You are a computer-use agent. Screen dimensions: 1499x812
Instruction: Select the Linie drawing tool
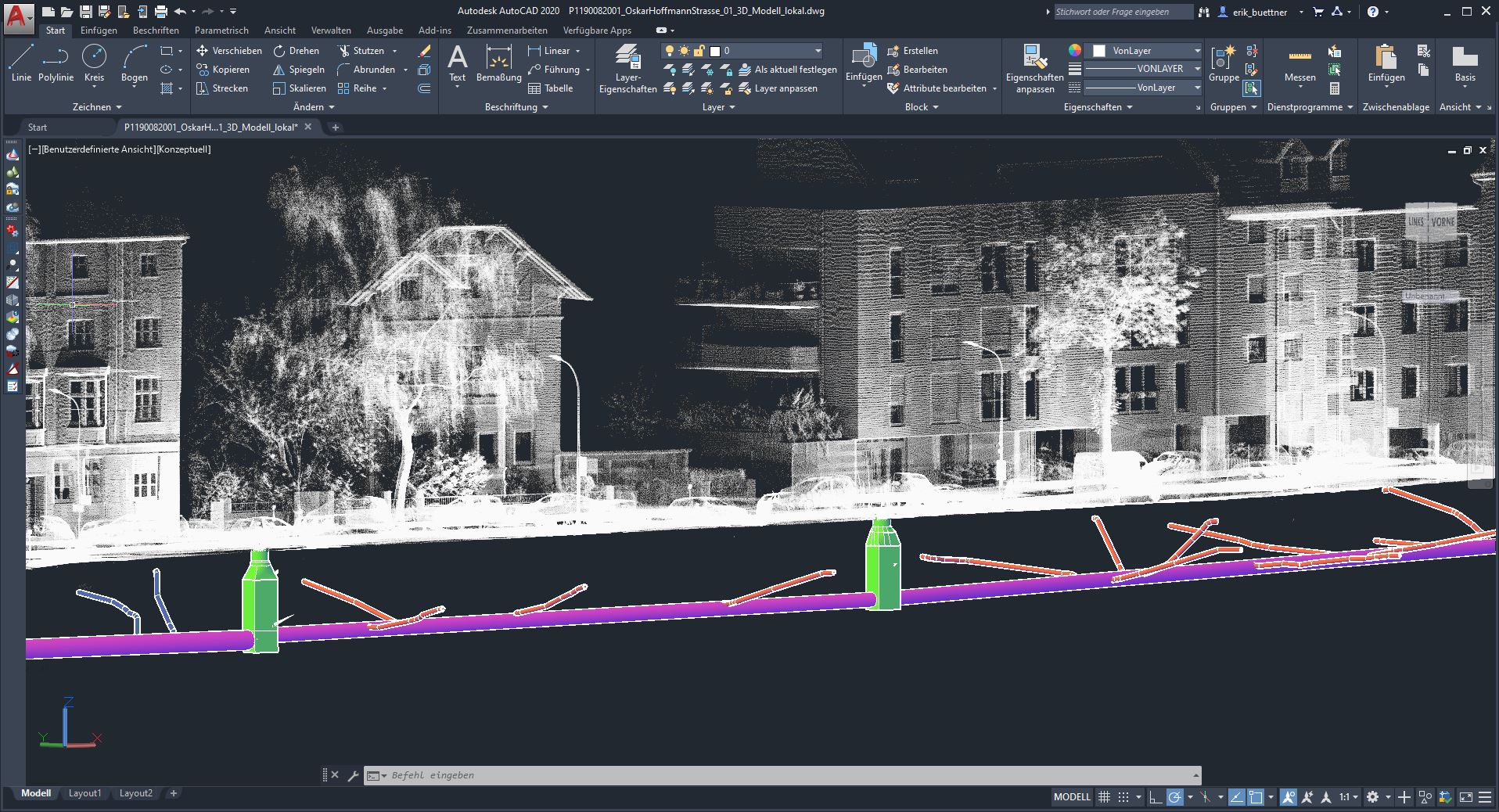(x=21, y=63)
